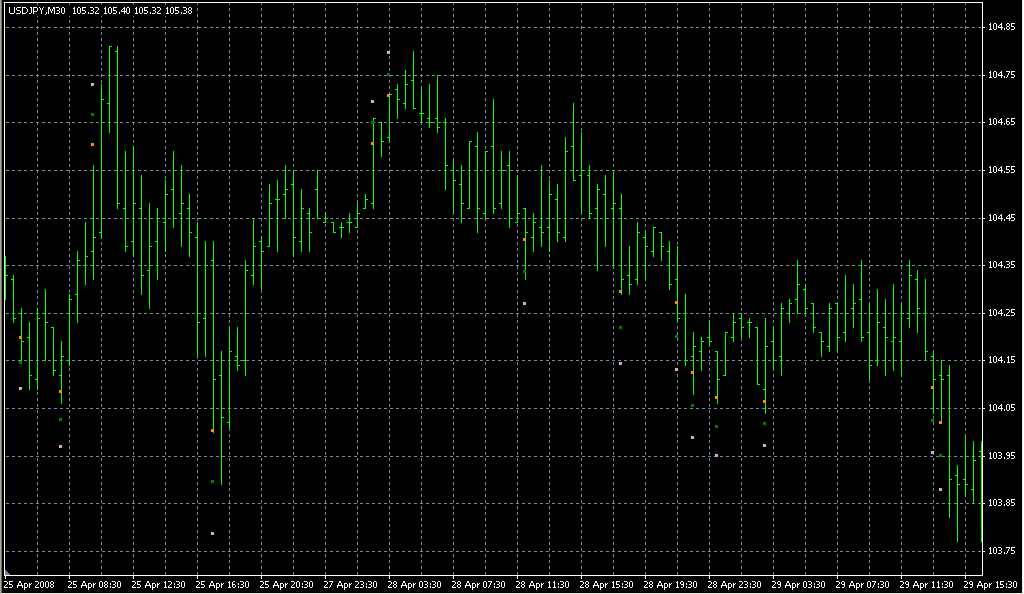Click the 104.25 price scale label

pos(1003,313)
